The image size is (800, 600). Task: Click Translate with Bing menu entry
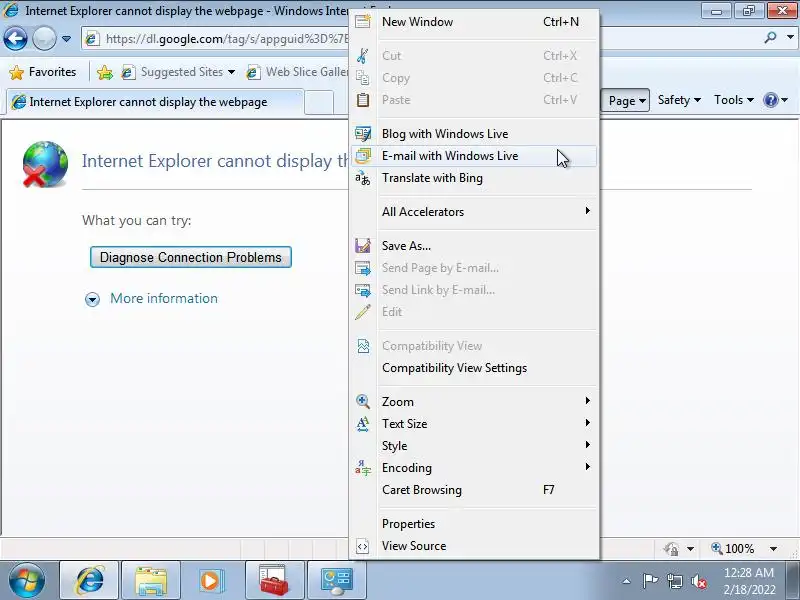474,178
